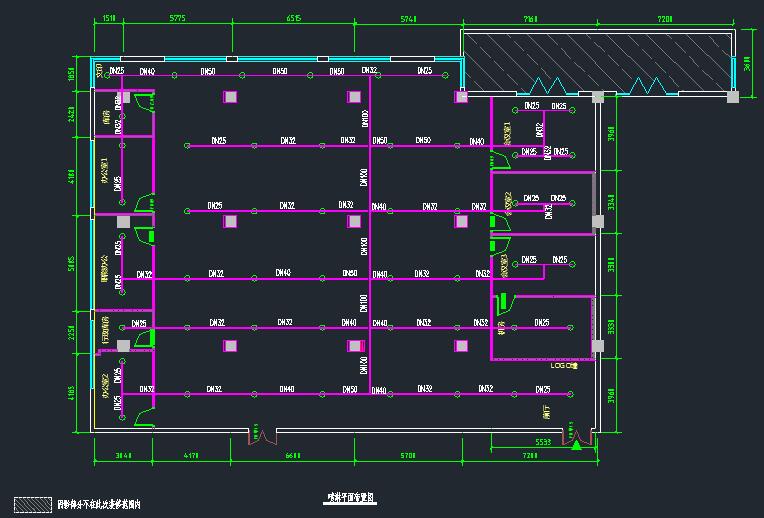Screen dimensions: 764x518
Task: Click the LOGO wall label
Action: click(x=564, y=366)
